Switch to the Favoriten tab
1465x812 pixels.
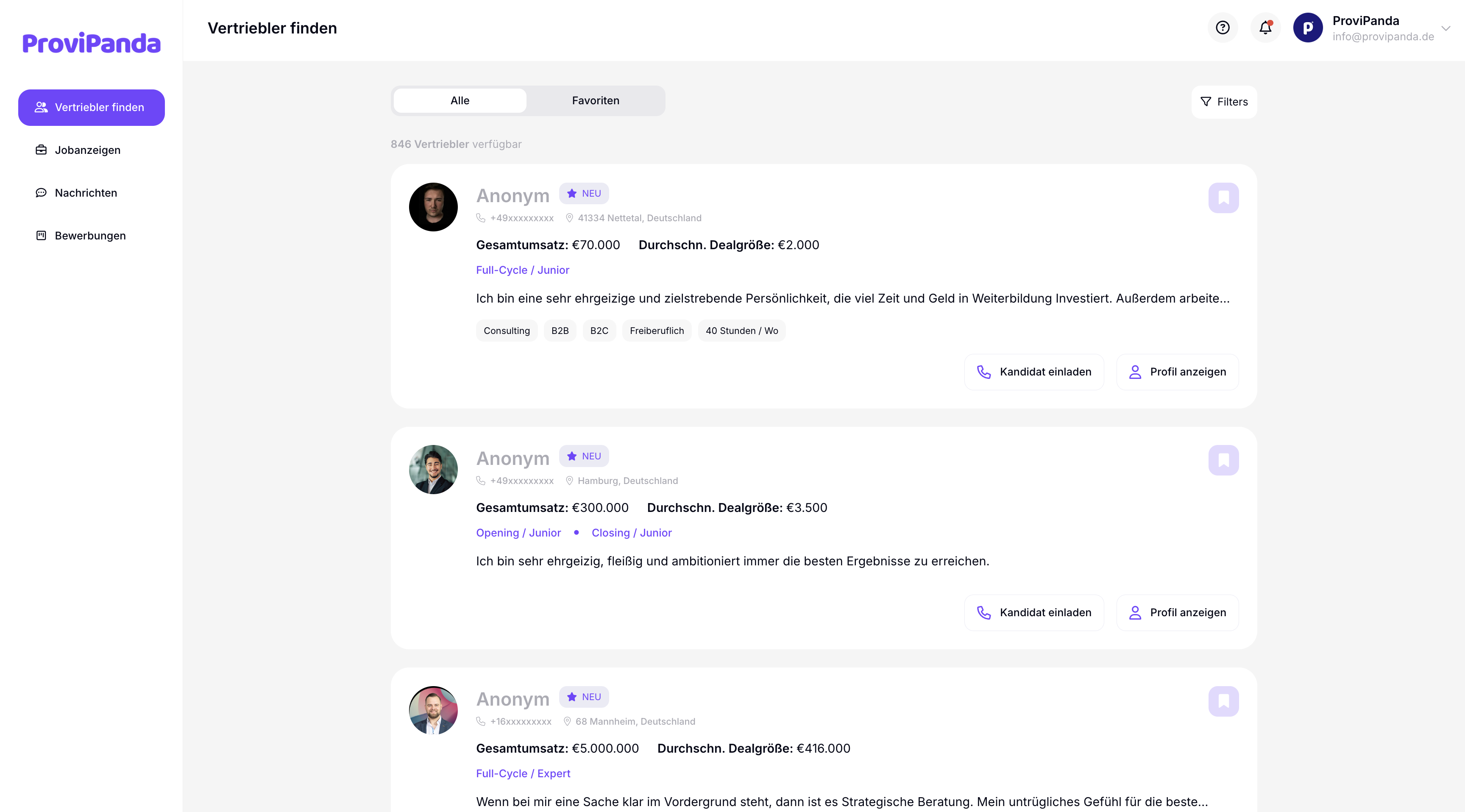coord(596,100)
